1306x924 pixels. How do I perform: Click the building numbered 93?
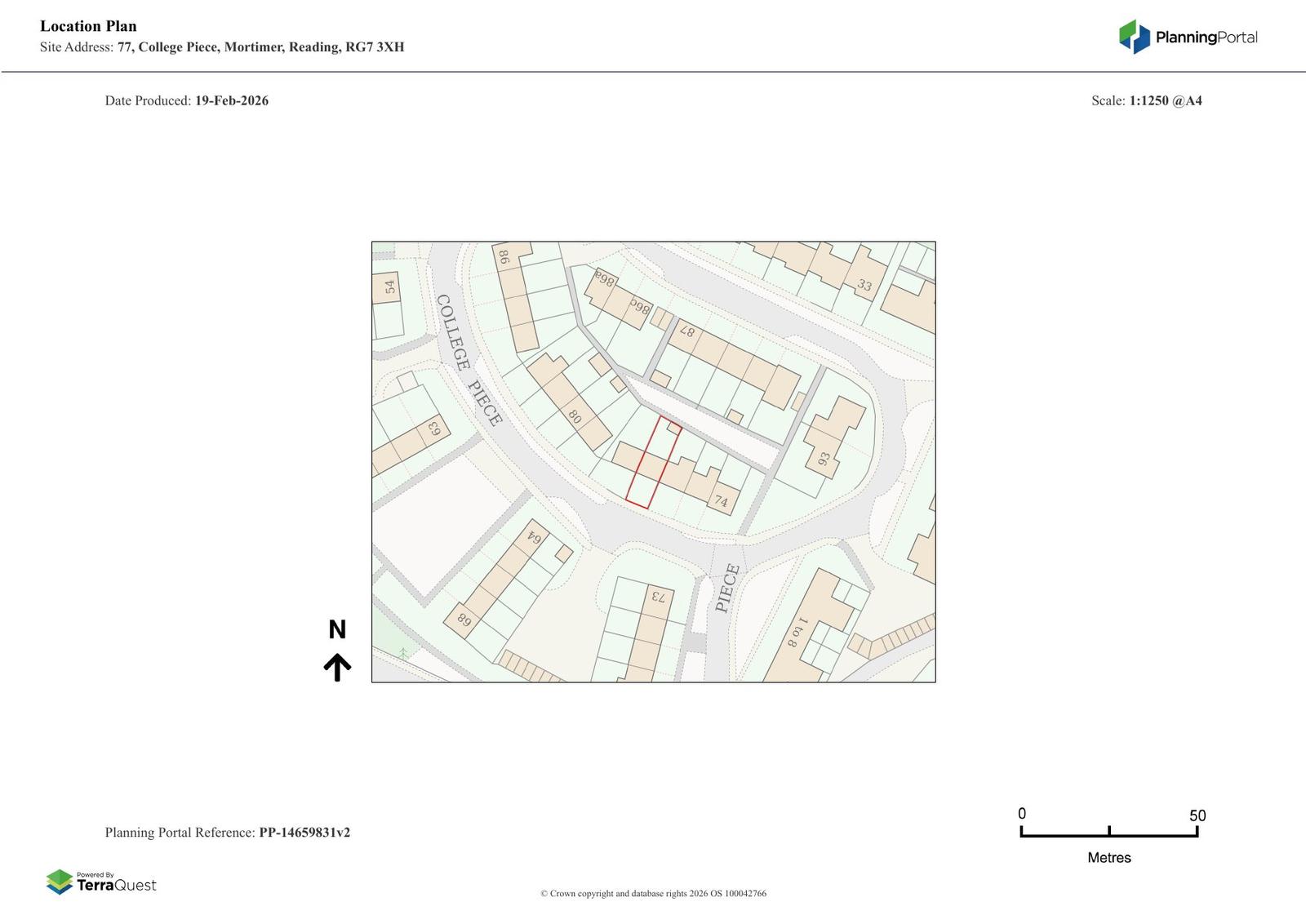tap(824, 459)
